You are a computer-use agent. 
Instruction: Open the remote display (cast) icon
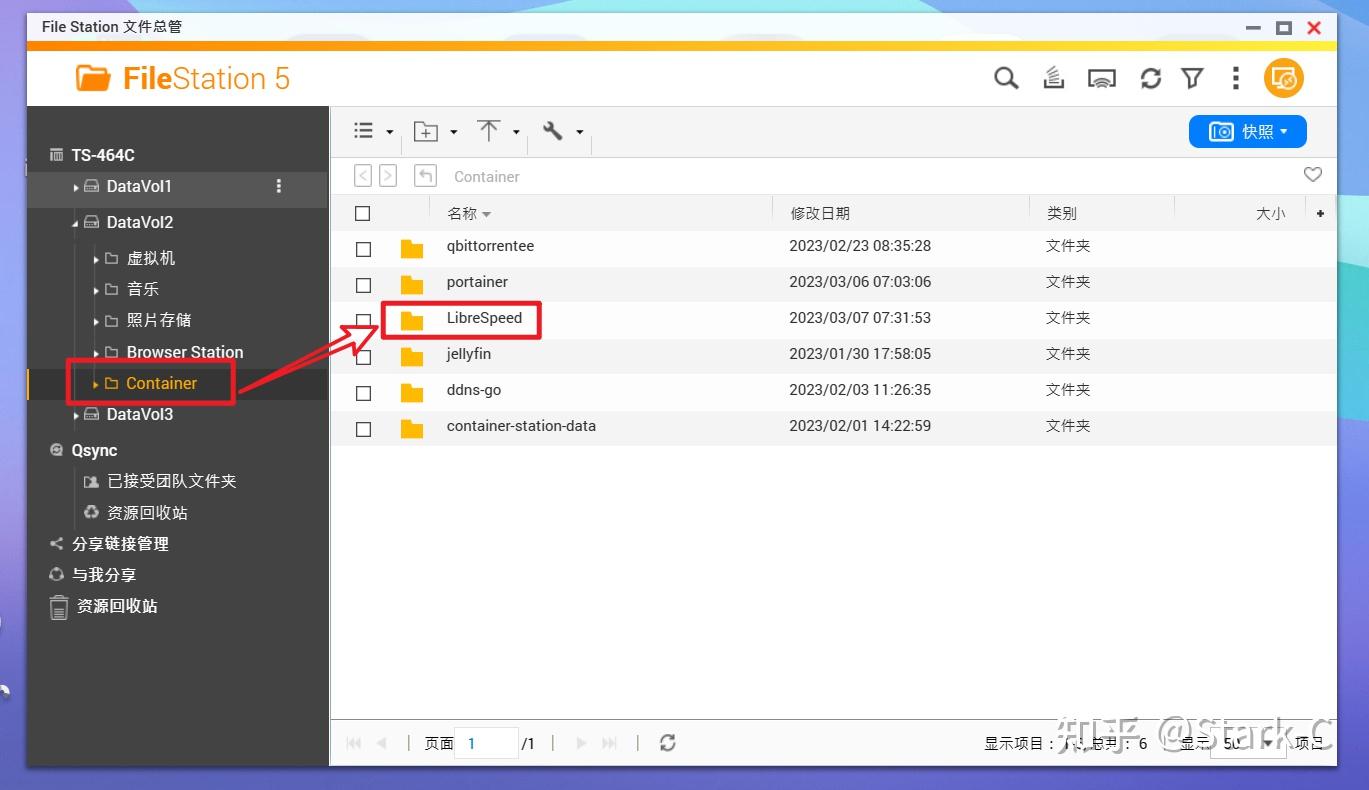pos(1101,77)
